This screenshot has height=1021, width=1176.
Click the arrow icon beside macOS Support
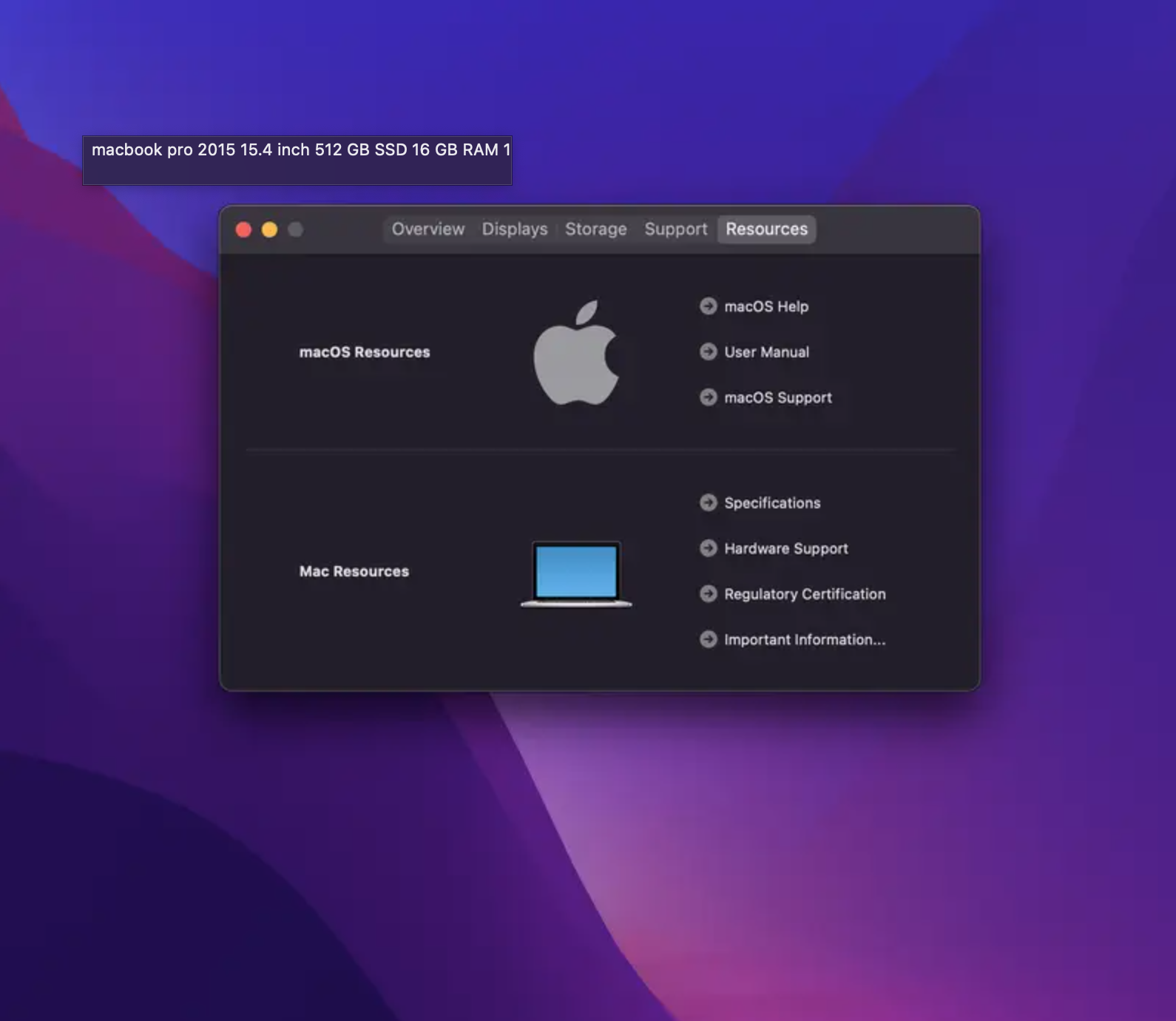(709, 397)
